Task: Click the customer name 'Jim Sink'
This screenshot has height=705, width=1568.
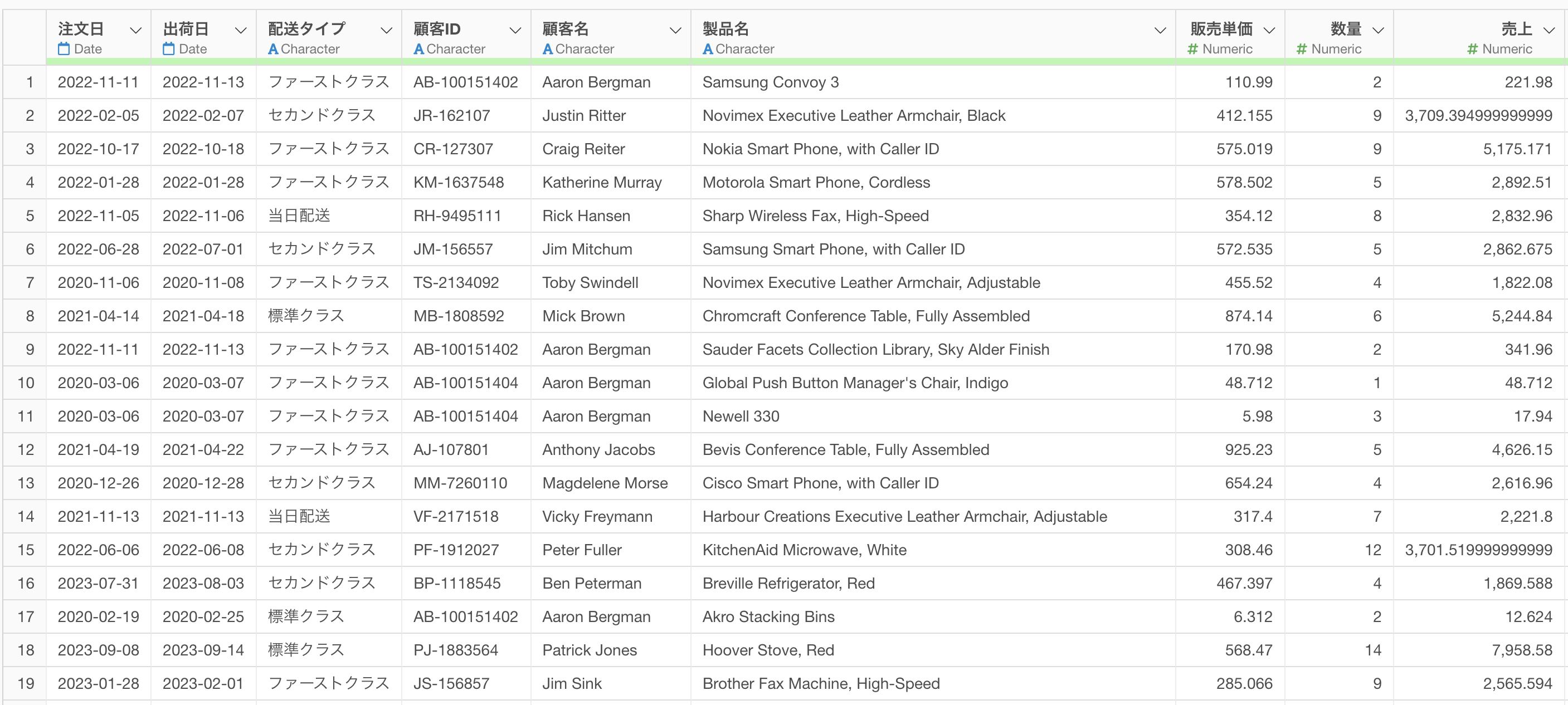Action: [572, 684]
